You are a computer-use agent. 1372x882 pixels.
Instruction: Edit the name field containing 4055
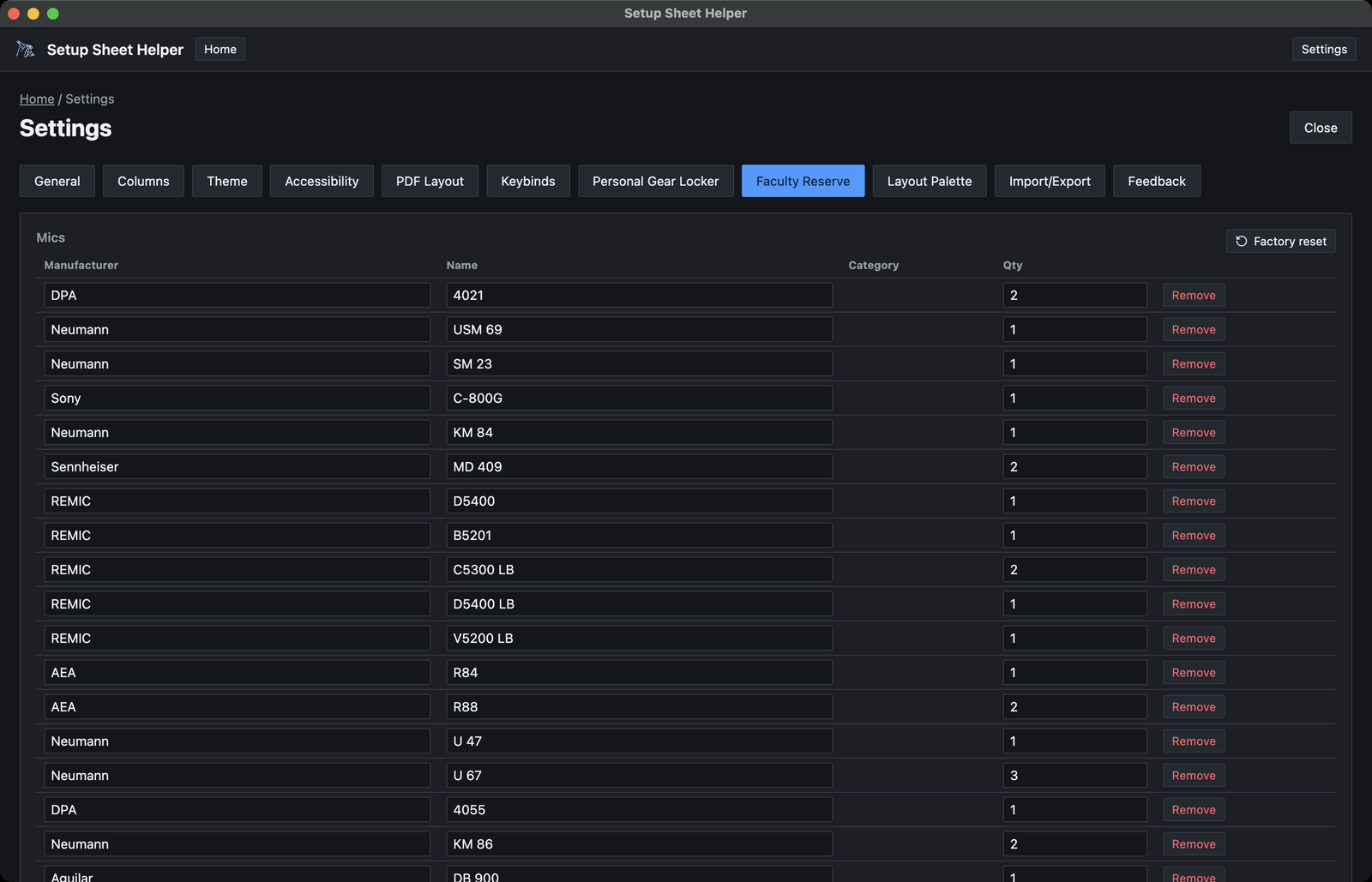(x=639, y=809)
